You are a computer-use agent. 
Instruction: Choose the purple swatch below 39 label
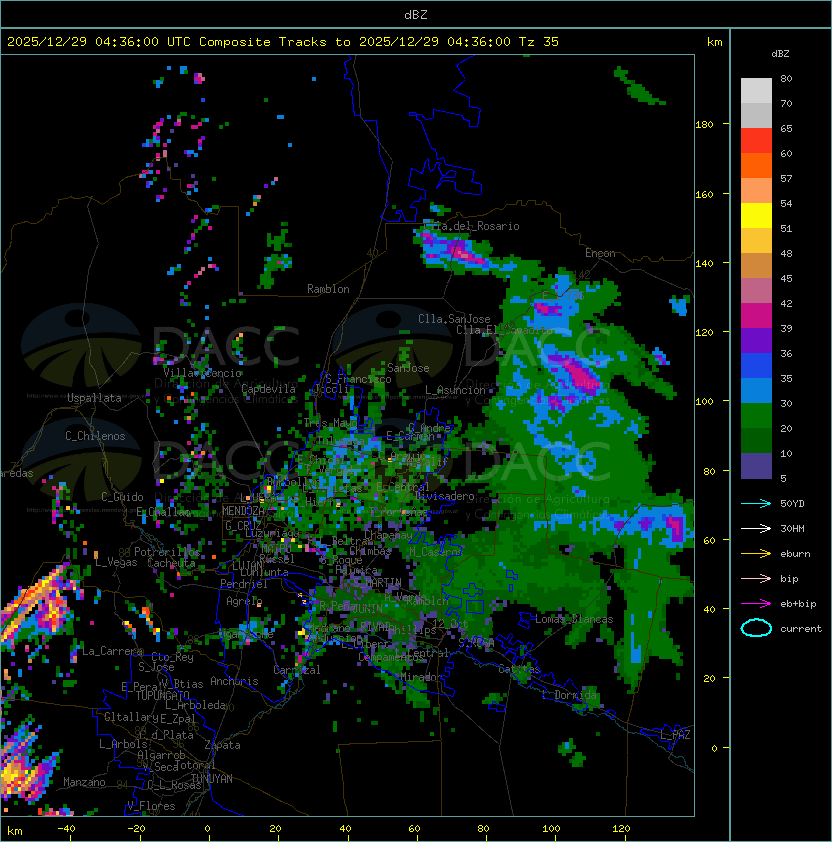756,340
